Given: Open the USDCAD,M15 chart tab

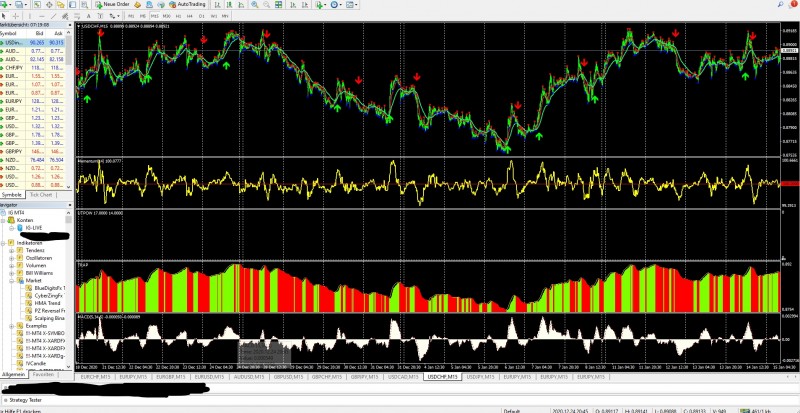Looking at the screenshot, I should point(404,377).
